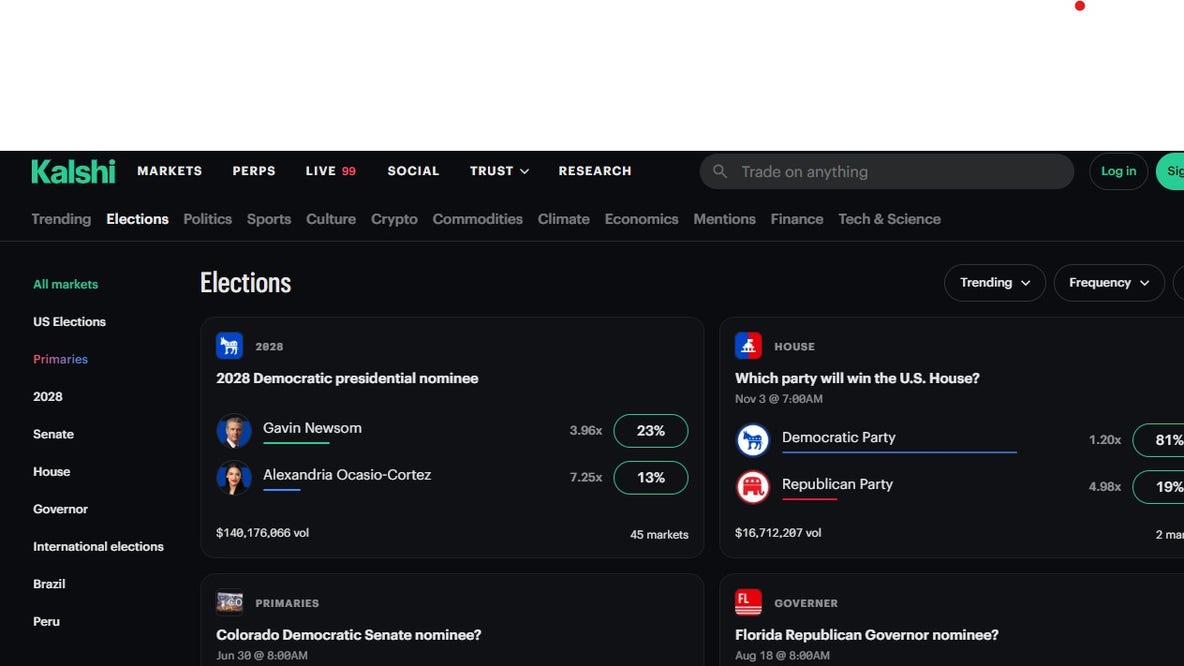Click the Alexandria Ocasio-Cortez name
The height and width of the screenshot is (666, 1184).
point(347,475)
